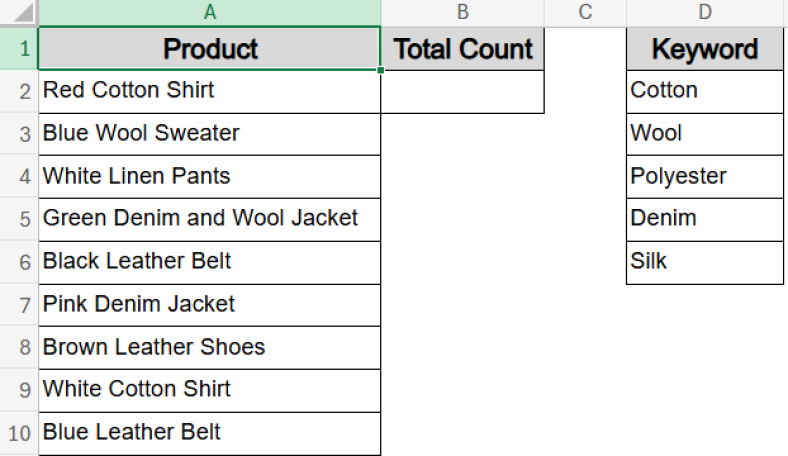This screenshot has height=456, width=788.
Task: Select the Total Count header cell
Action: click(x=463, y=49)
